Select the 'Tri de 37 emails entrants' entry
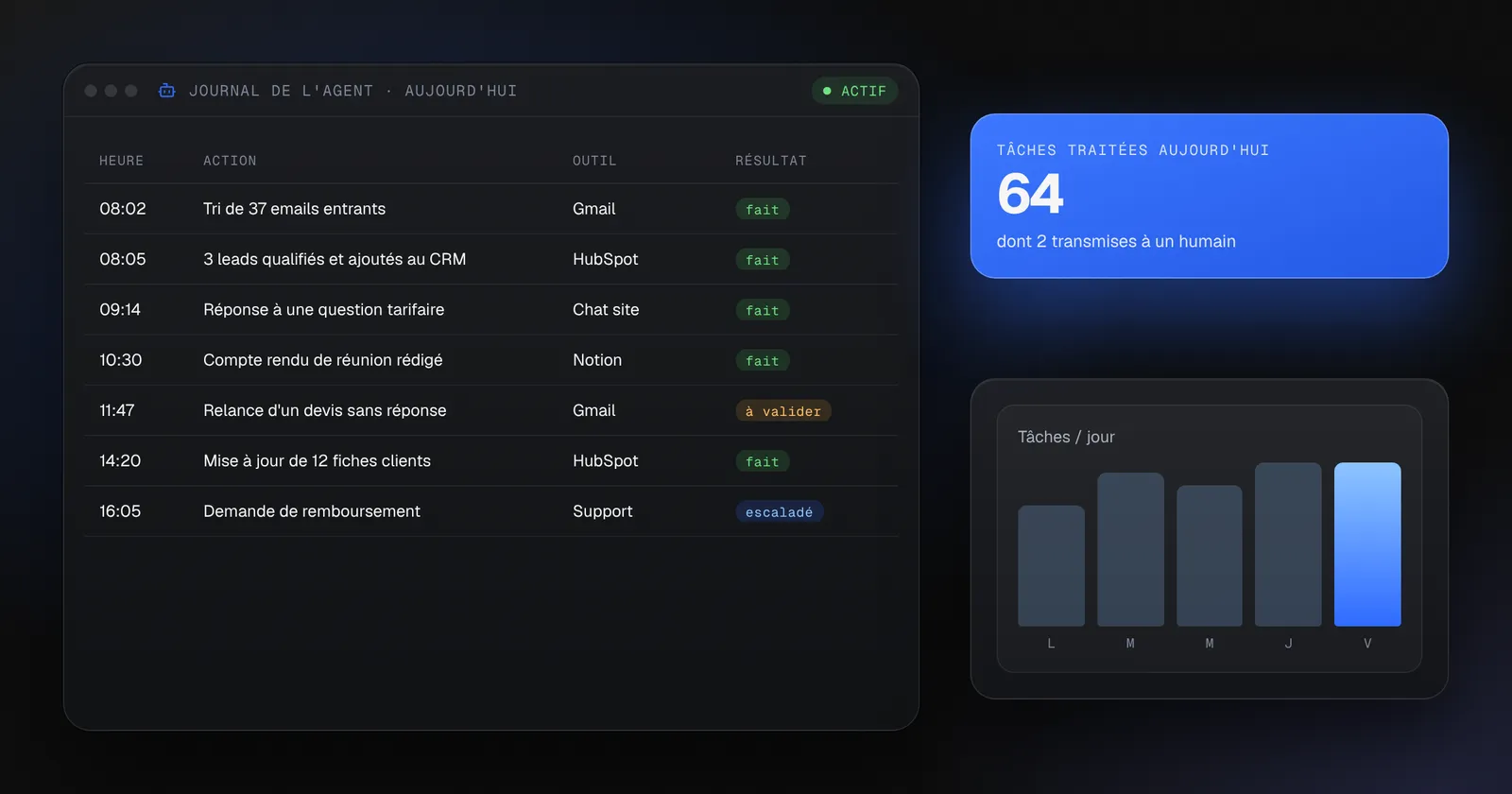Screen dimensions: 1512x794 [x=295, y=209]
